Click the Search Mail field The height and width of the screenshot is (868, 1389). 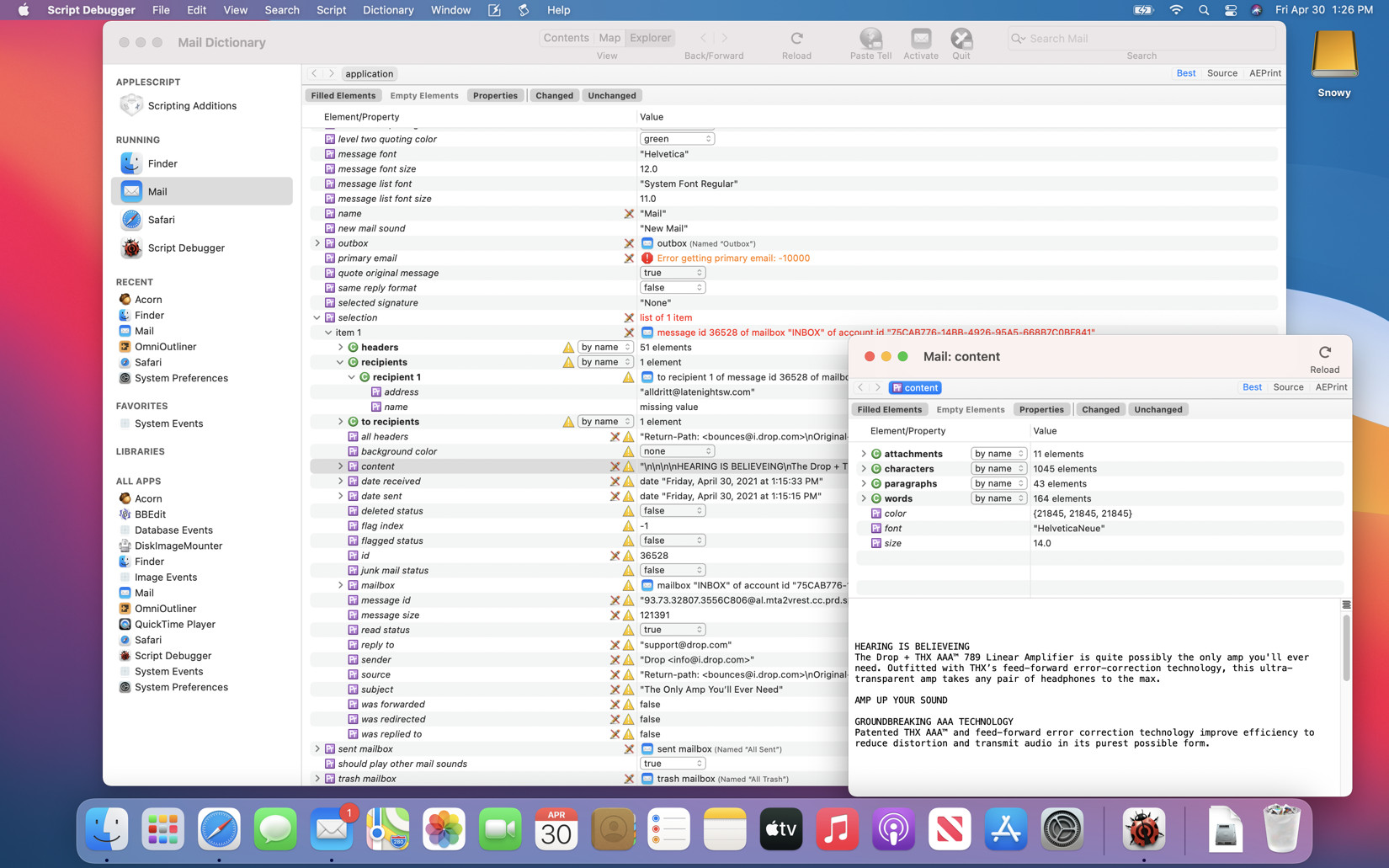(1142, 38)
